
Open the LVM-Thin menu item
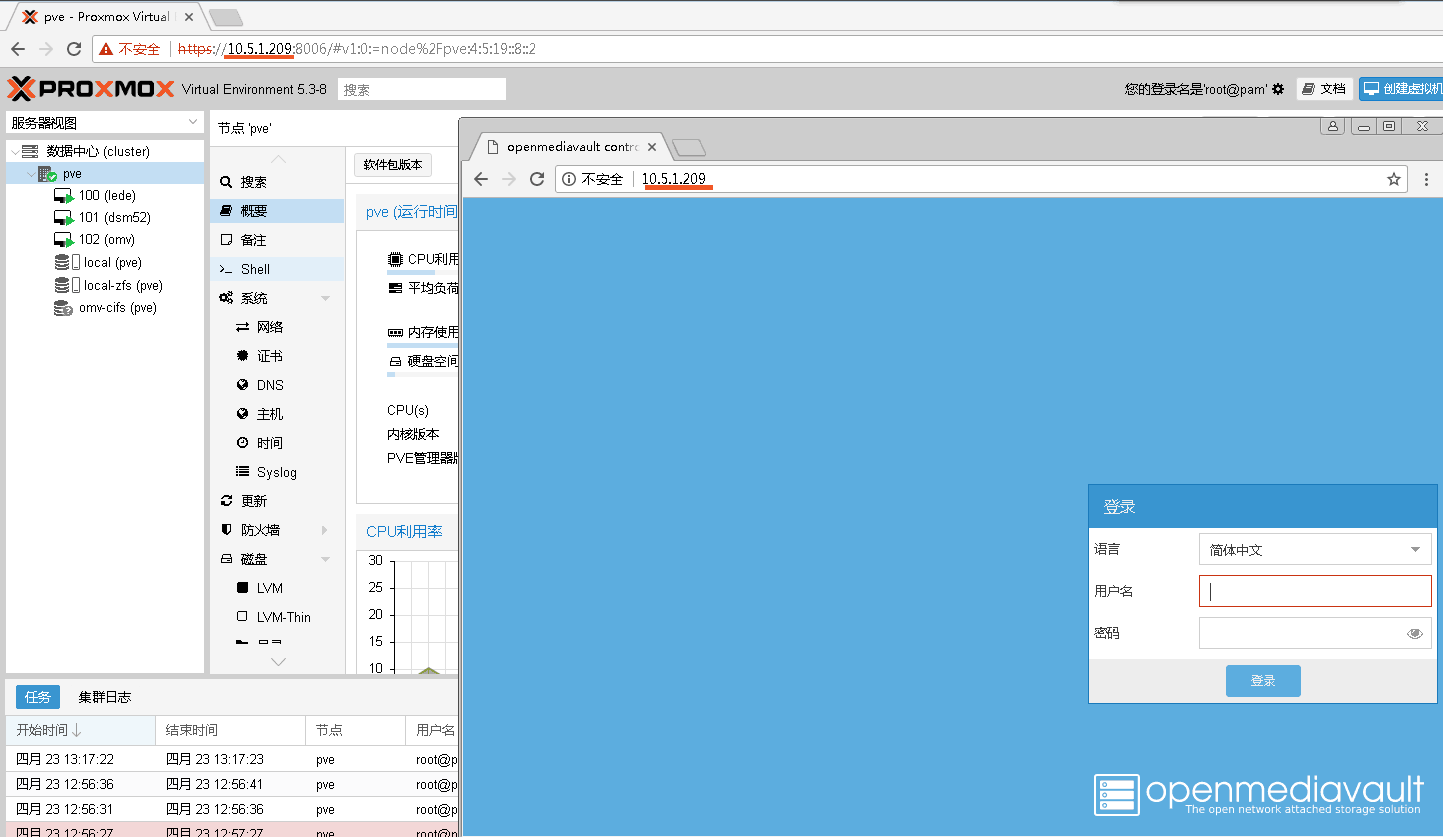[277, 617]
